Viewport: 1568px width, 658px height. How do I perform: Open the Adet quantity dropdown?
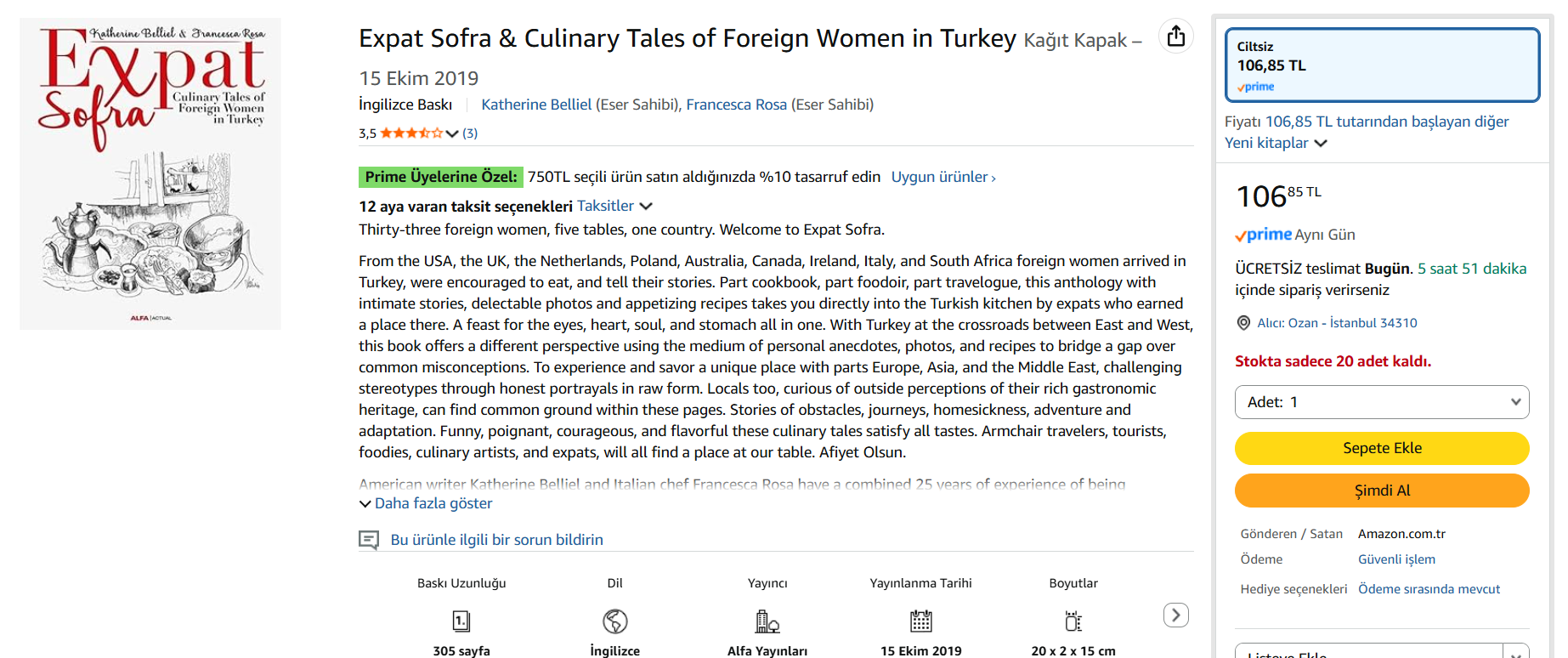tap(1382, 402)
